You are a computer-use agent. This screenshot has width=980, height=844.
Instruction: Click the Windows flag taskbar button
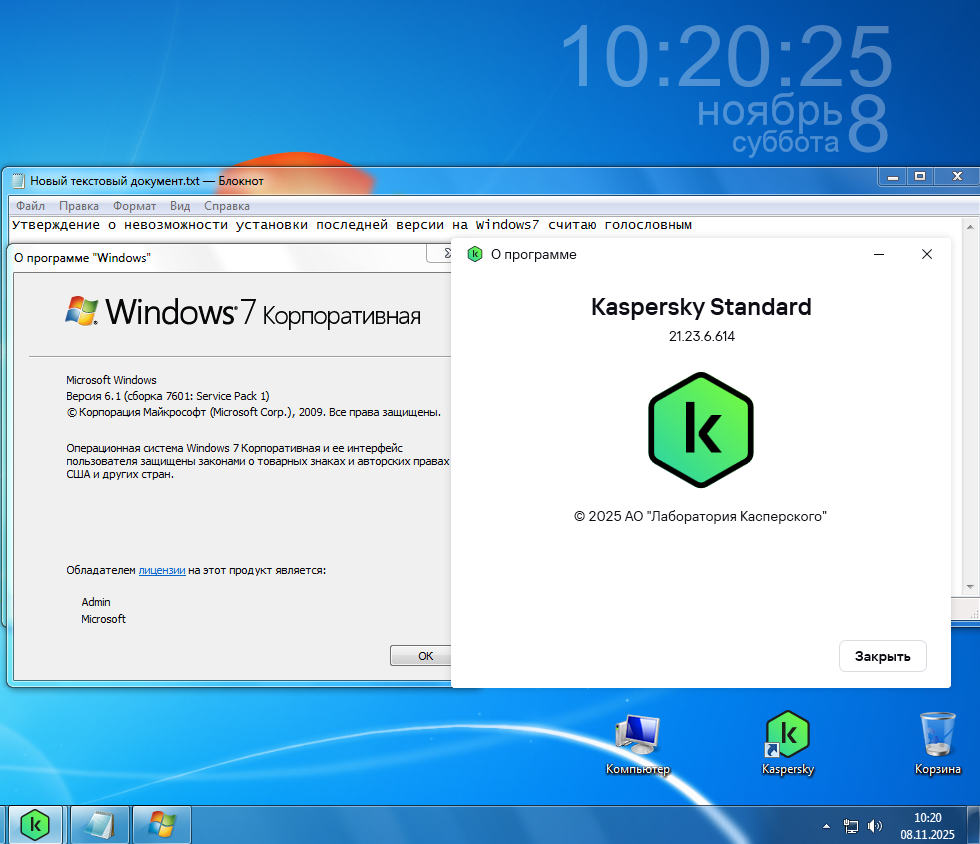tap(162, 825)
